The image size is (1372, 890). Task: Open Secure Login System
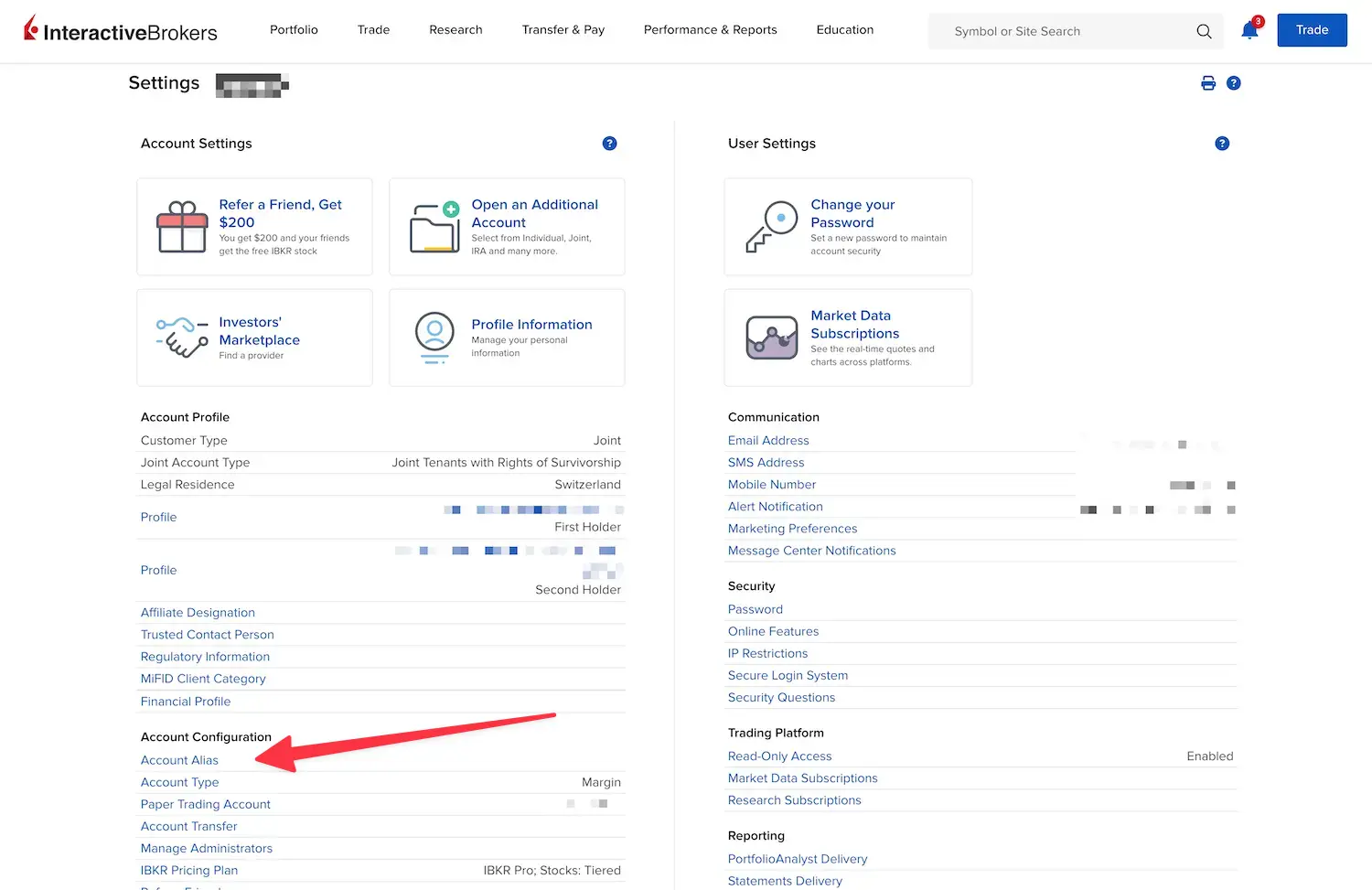(x=788, y=675)
